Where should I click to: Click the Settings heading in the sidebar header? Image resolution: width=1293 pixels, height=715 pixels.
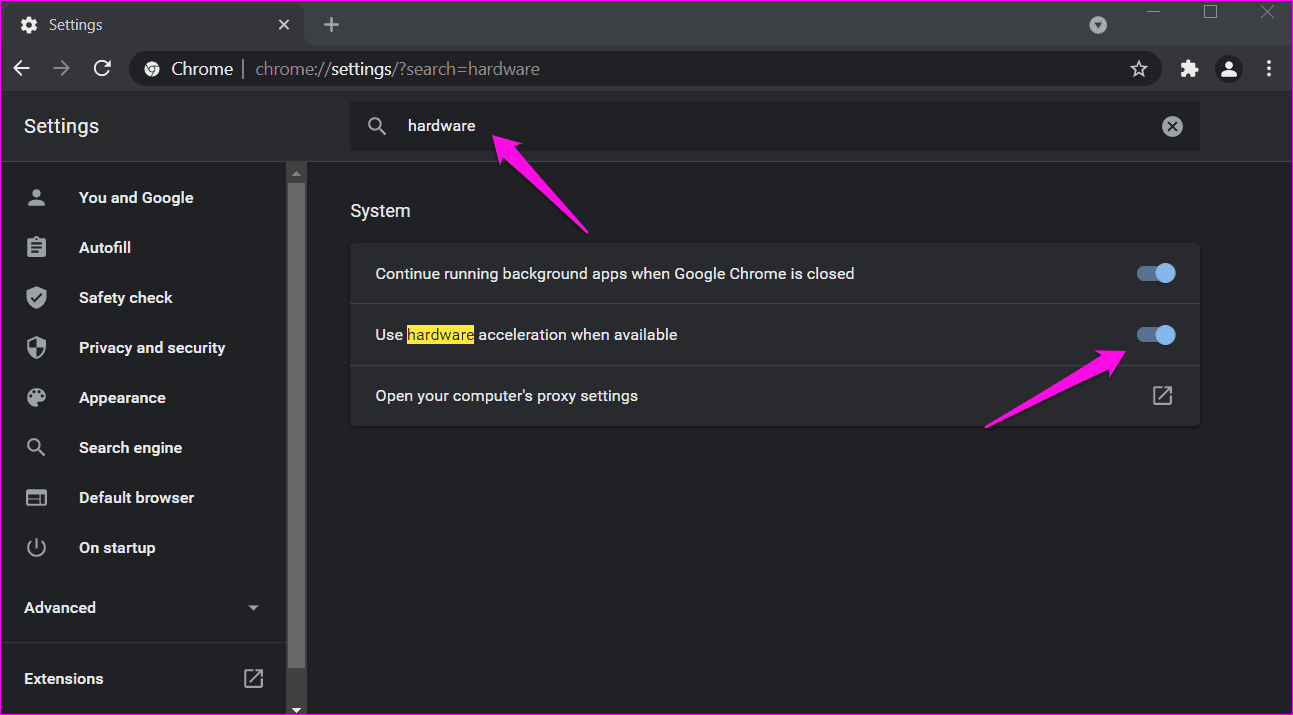[61, 126]
